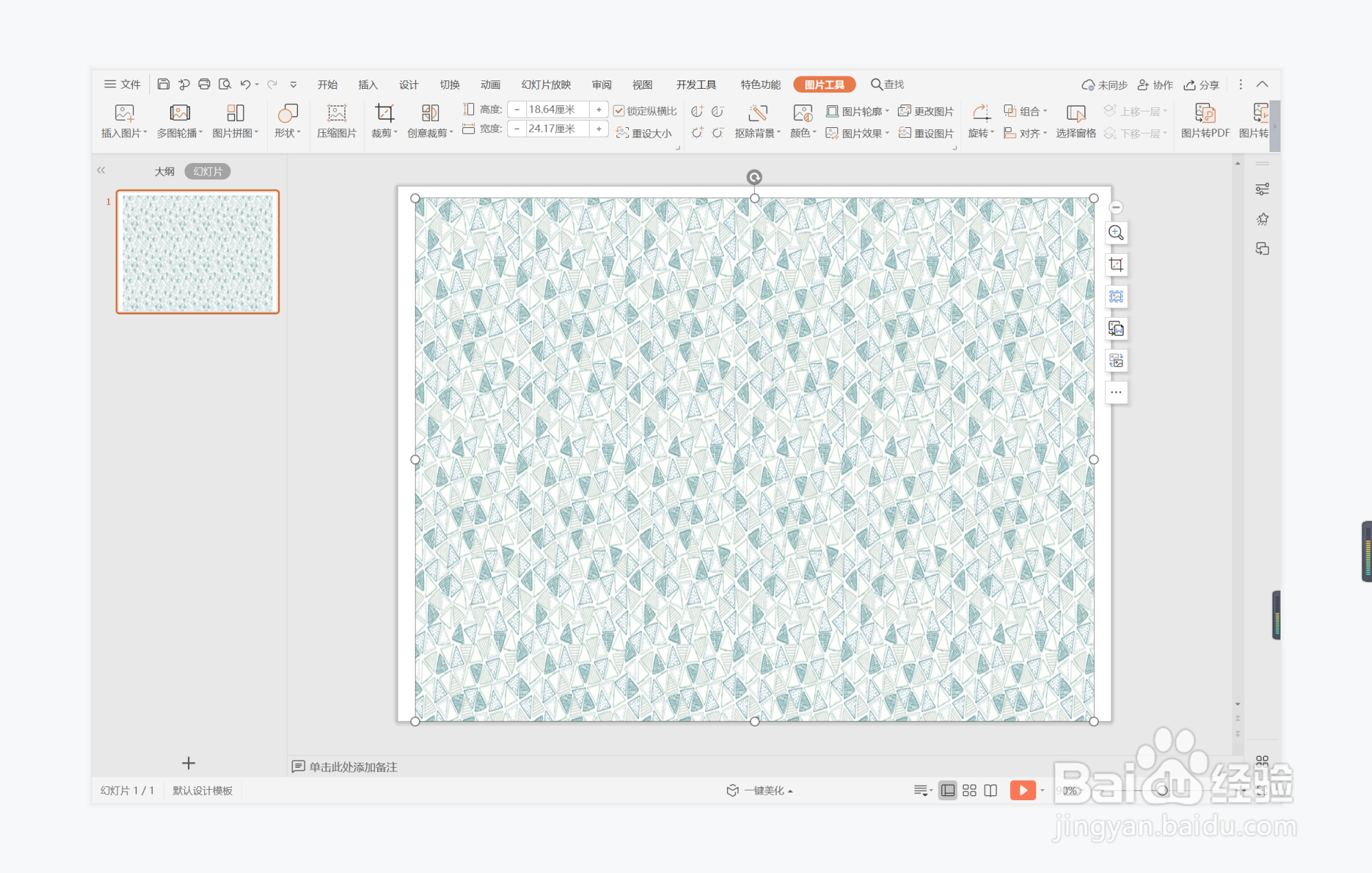Viewport: 1372px width, 873px height.
Task: Click the crop (裁剪) tool icon
Action: [384, 113]
